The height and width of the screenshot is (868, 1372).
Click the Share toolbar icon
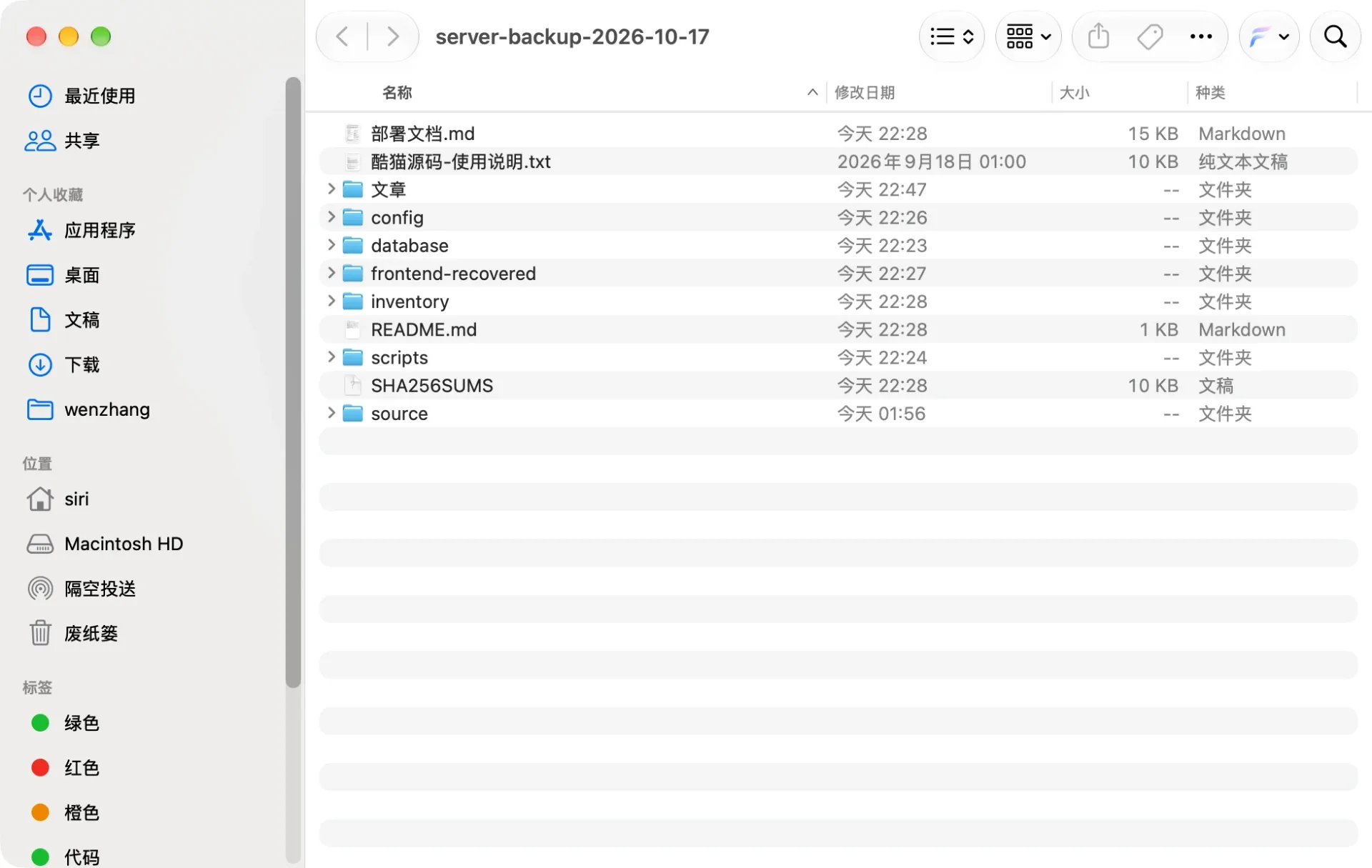(1098, 36)
